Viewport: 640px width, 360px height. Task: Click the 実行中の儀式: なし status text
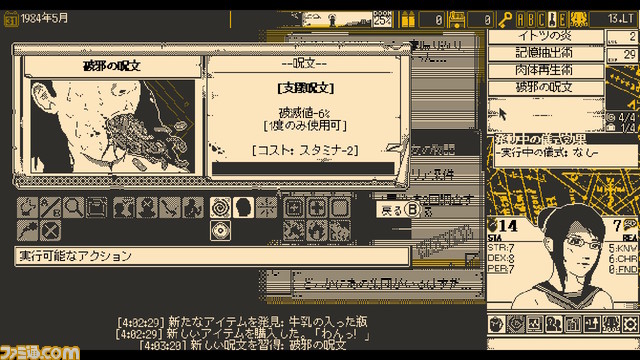pyautogui.click(x=548, y=153)
